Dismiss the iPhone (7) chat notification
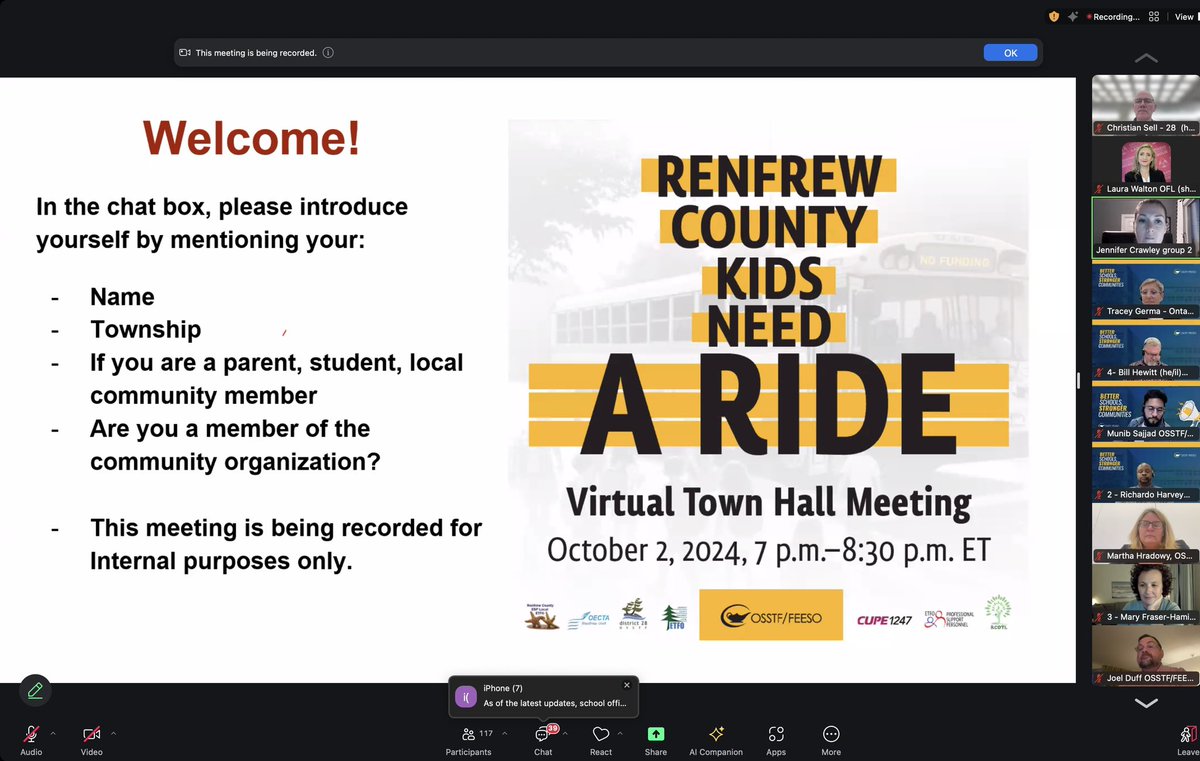Screen dimensions: 1200x761 pos(627,685)
